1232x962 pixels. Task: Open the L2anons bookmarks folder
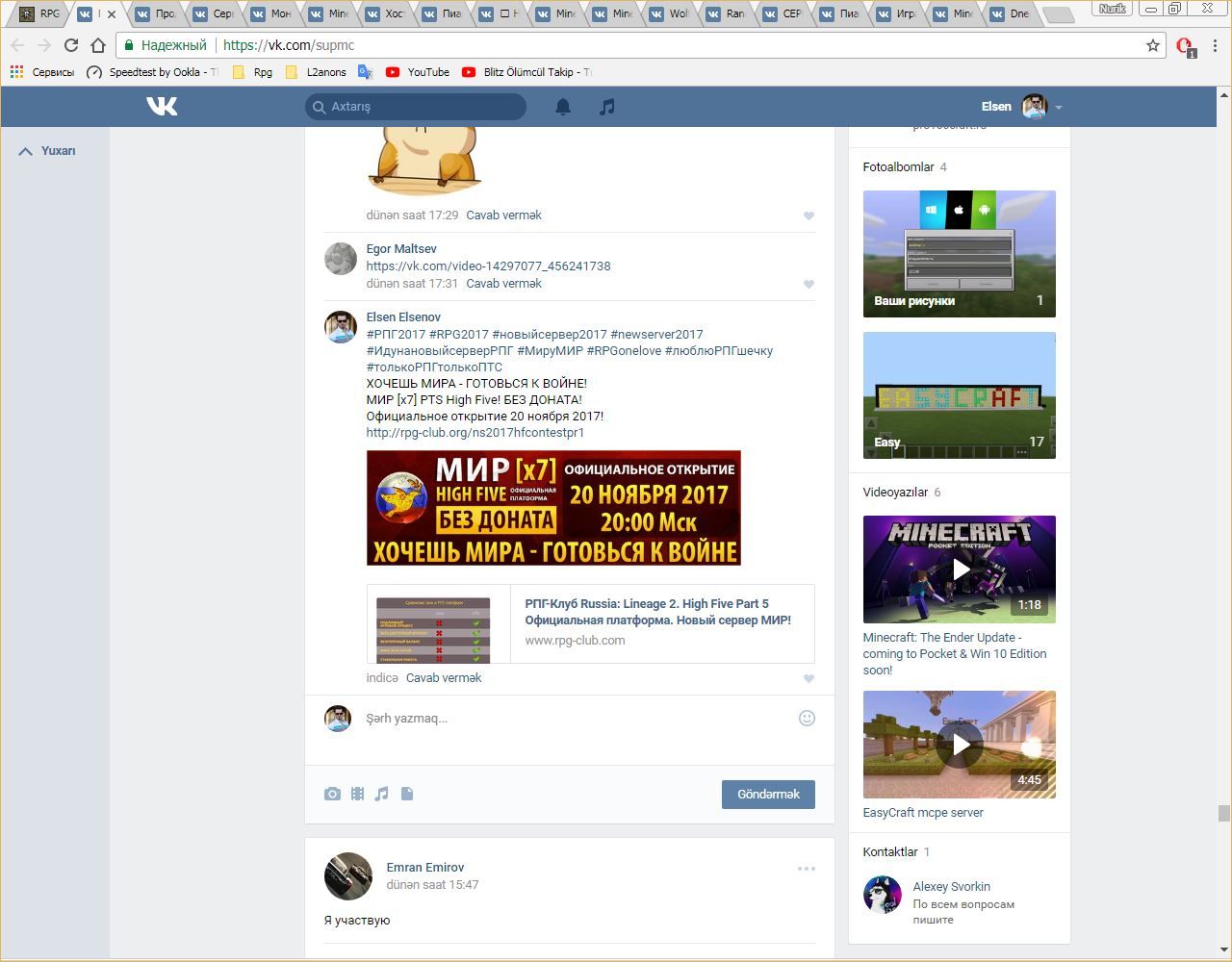(316, 72)
